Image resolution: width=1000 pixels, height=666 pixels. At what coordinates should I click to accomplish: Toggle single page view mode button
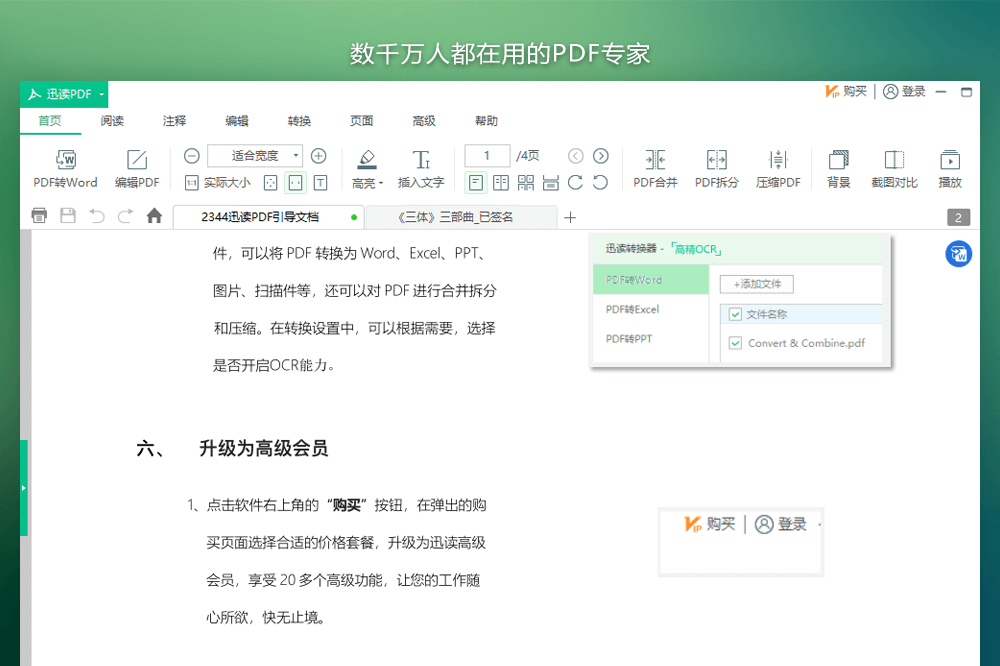point(476,182)
